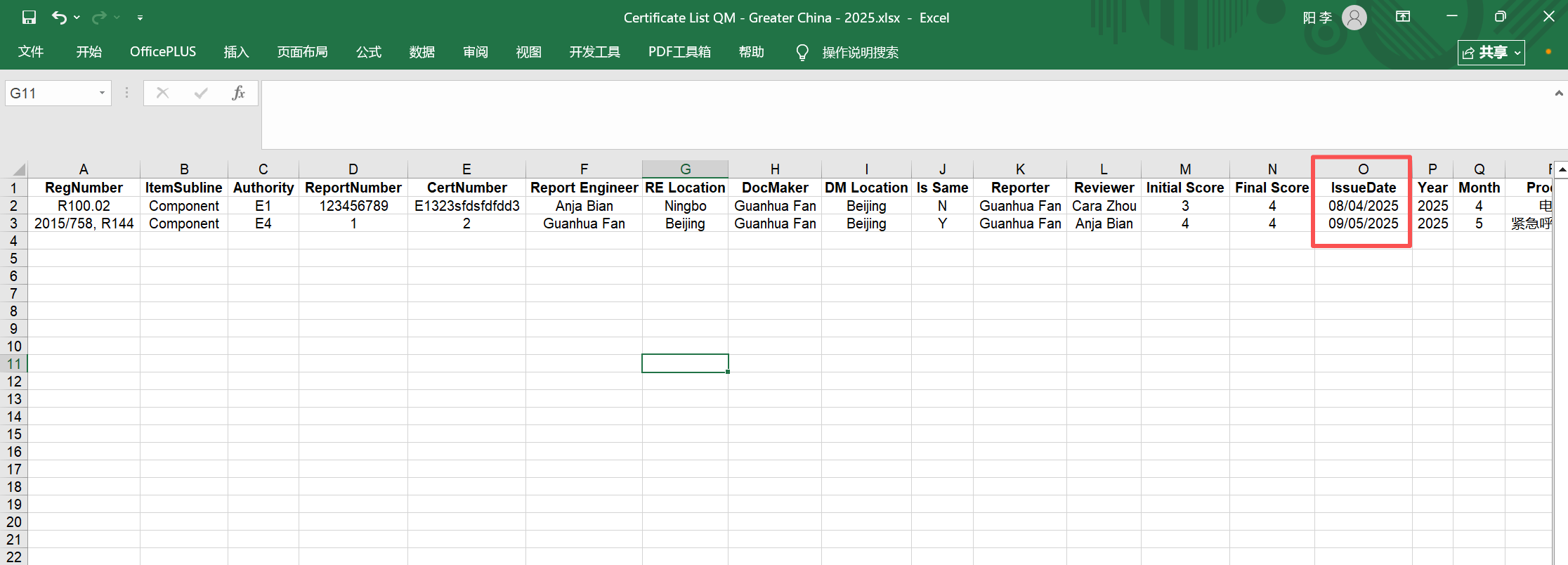Click the 共享 share button
The height and width of the screenshot is (565, 1568).
(1491, 53)
